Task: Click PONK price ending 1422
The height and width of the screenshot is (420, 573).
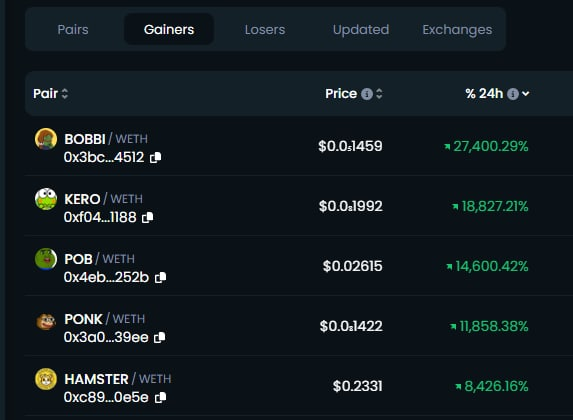Action: click(351, 326)
